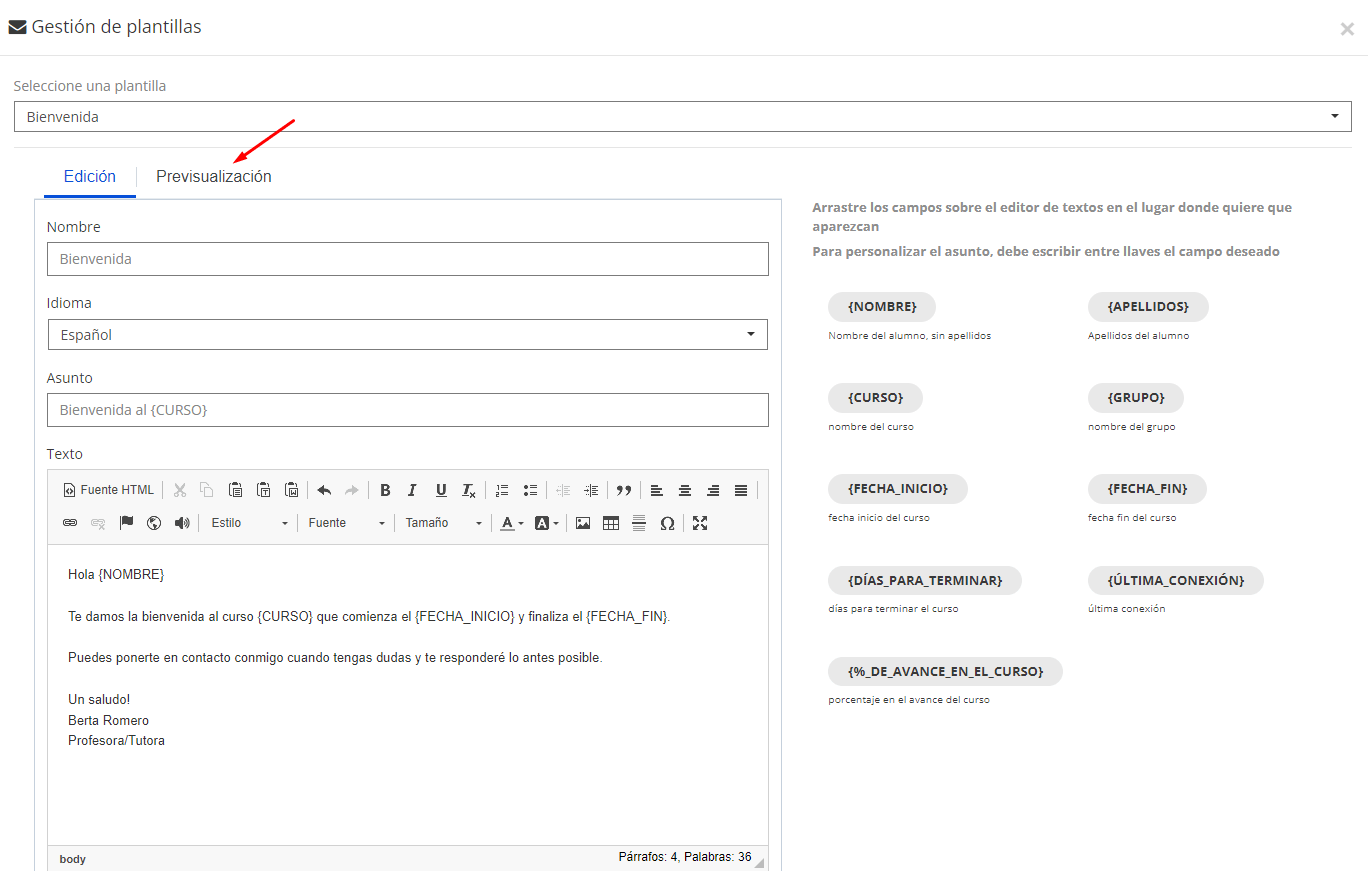Image resolution: width=1368 pixels, height=871 pixels.
Task: Toggle bold formatting in the editor
Action: (385, 490)
